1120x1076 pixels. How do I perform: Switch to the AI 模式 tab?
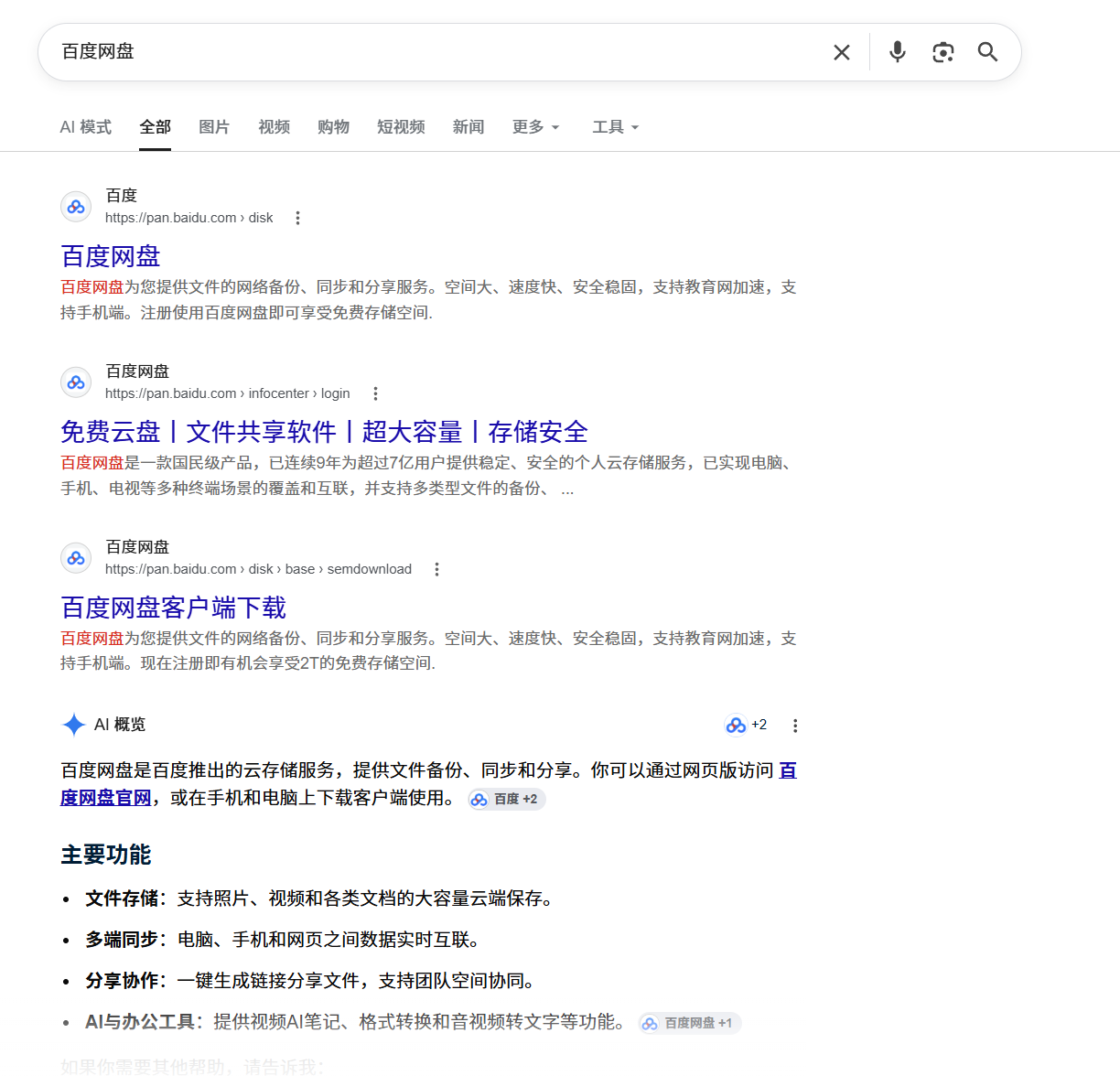click(86, 127)
